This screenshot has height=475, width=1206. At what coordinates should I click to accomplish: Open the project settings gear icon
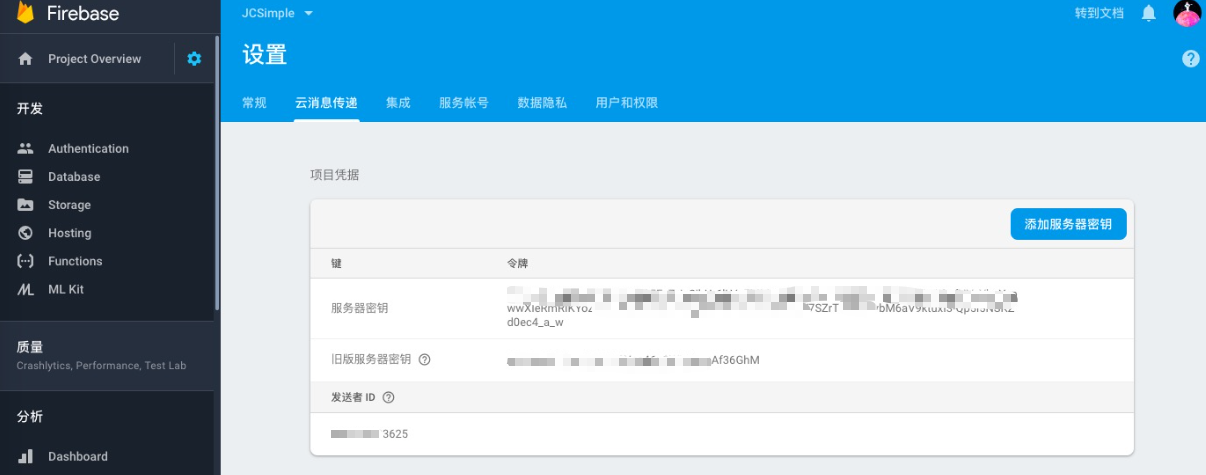click(194, 59)
